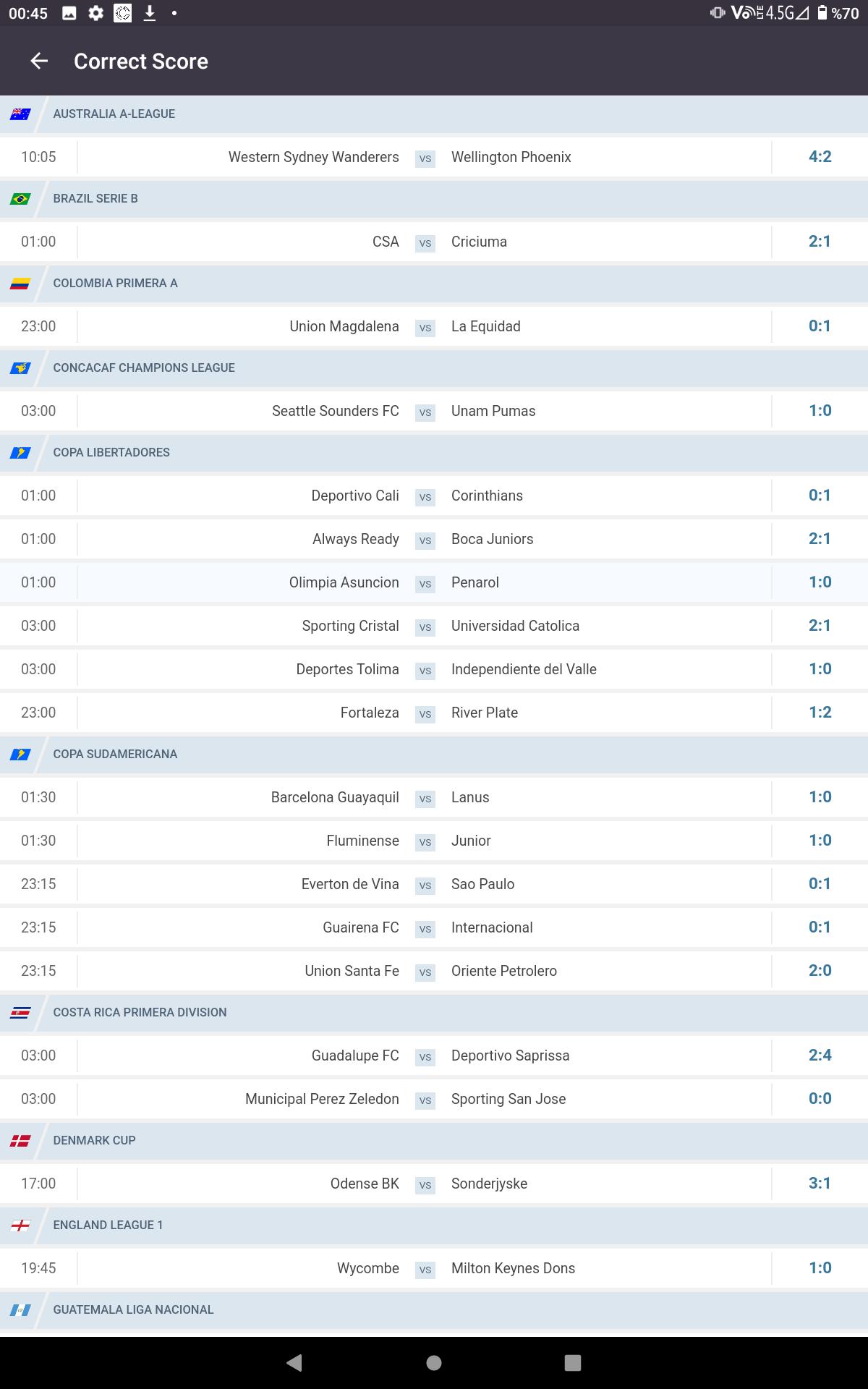Tap the Brazil flag icon

(20, 199)
